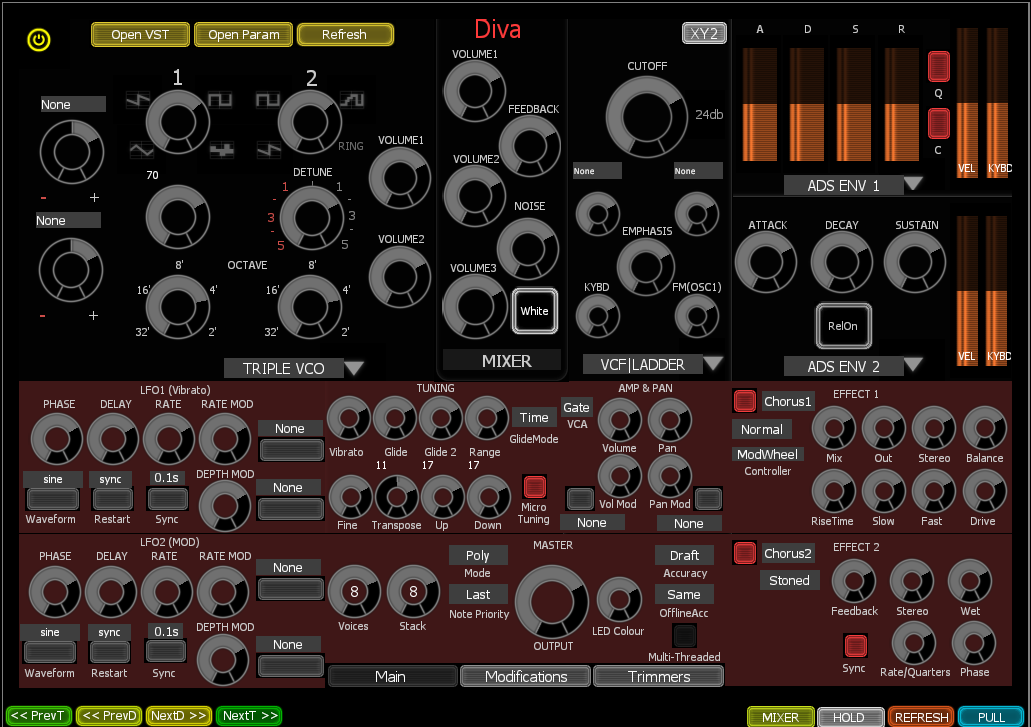The width and height of the screenshot is (1031, 727).
Task: Adjust the envelope 1 A slider
Action: [x=759, y=104]
